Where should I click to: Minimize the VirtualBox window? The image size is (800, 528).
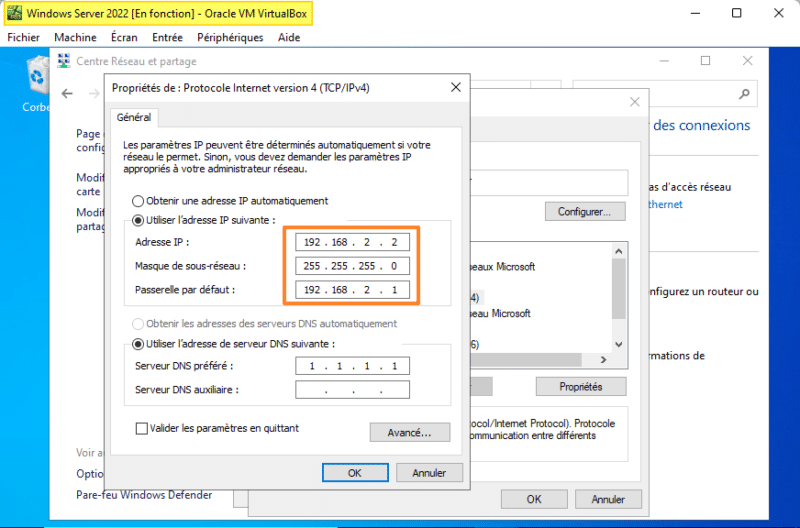pos(695,13)
